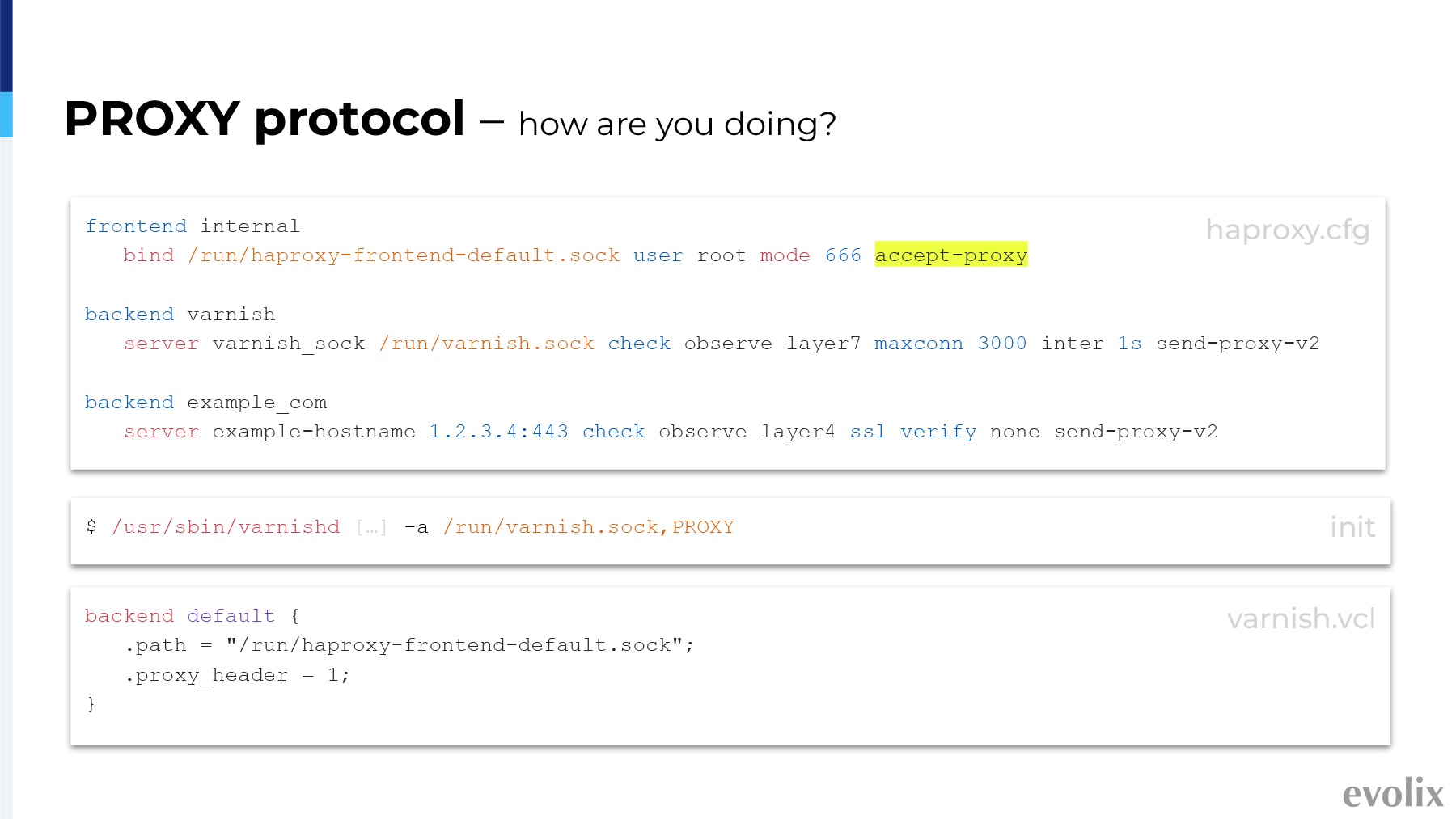Click the '.path' property

155,645
